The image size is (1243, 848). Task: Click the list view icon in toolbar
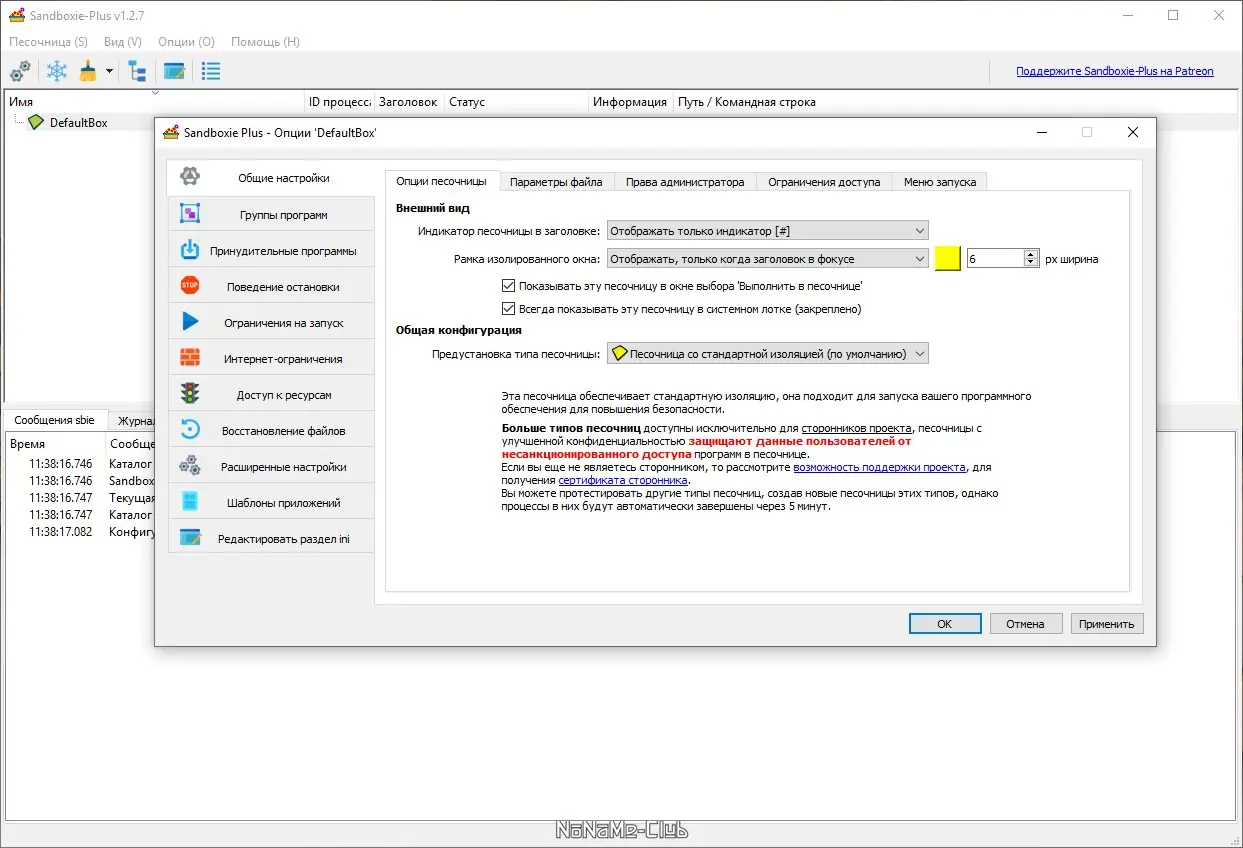coord(210,72)
